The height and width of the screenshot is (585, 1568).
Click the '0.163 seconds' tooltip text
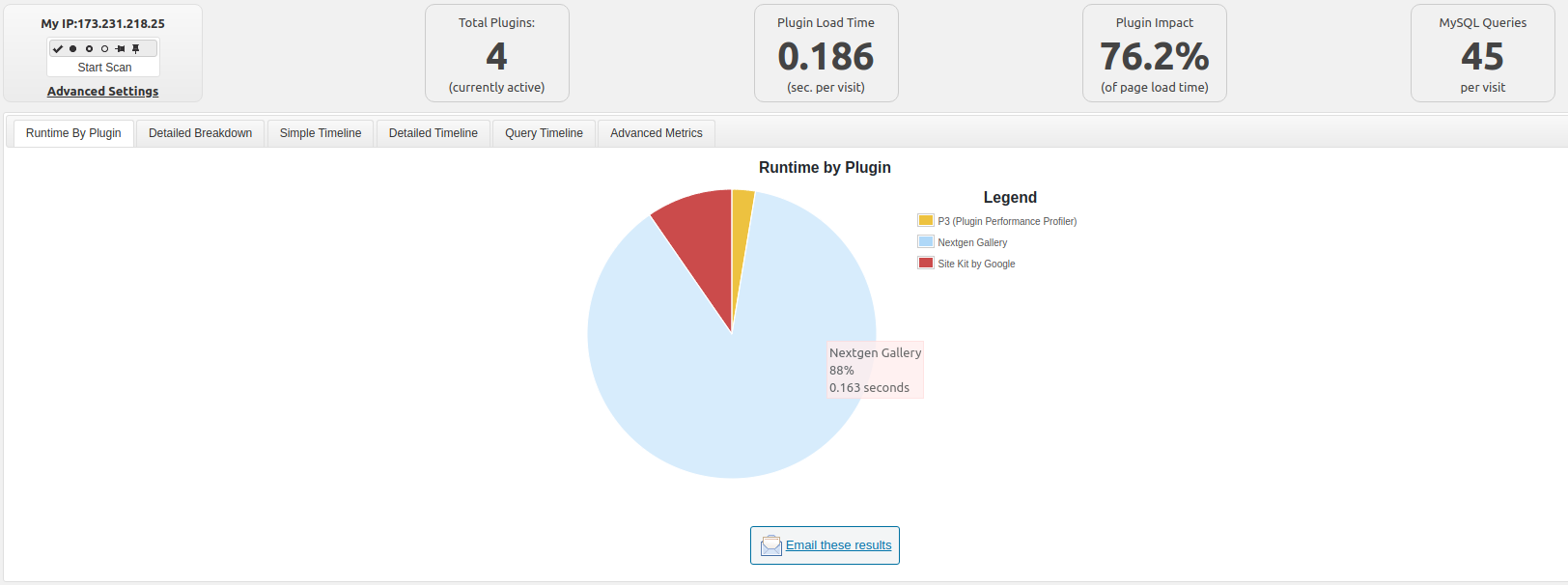(x=869, y=387)
